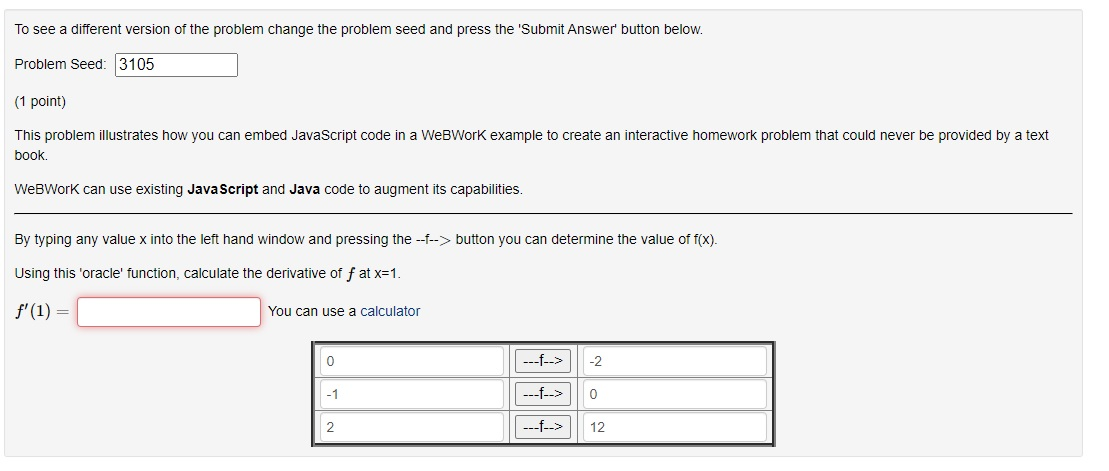The height and width of the screenshot is (471, 1109).
Task: Click the second row ---f--> button
Action: click(542, 394)
